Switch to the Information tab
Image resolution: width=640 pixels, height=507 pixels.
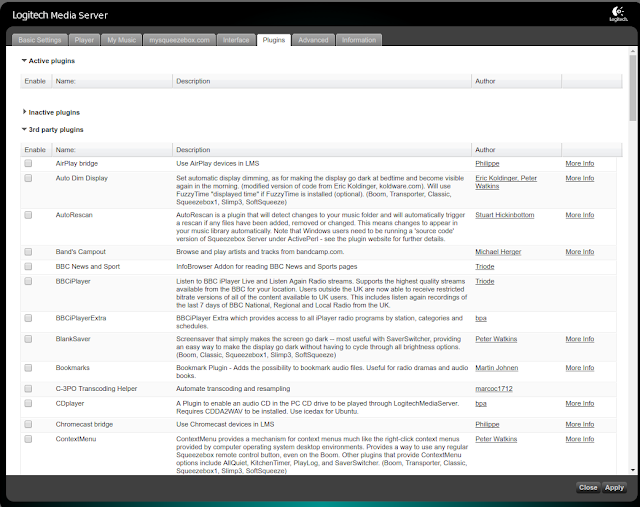coord(359,40)
